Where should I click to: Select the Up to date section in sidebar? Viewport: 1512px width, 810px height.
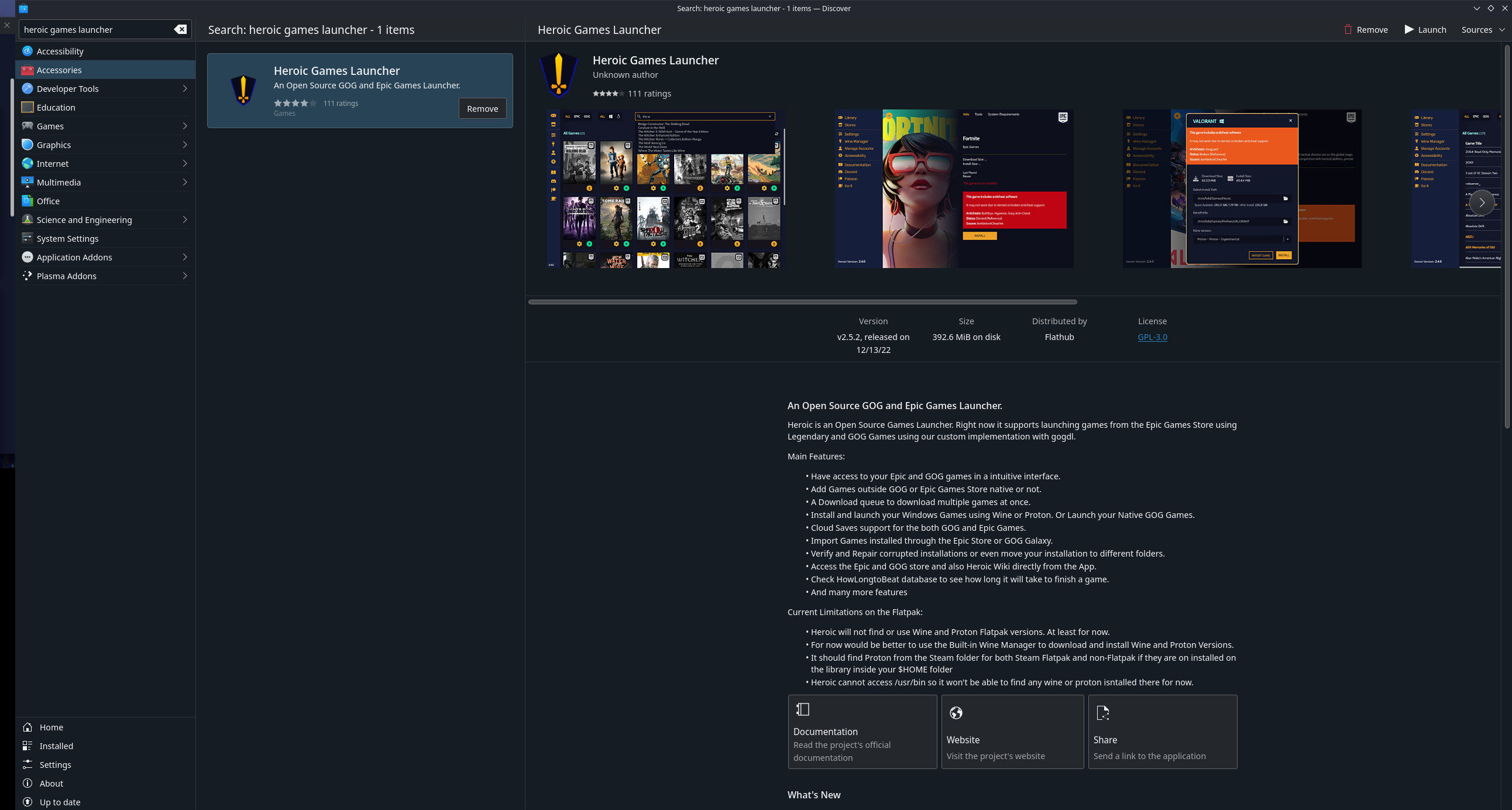[x=59, y=802]
